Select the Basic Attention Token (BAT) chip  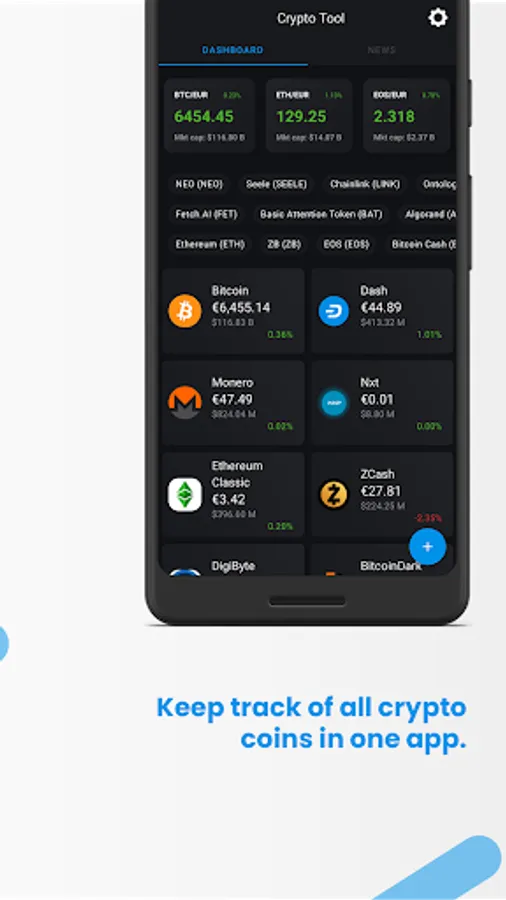pos(321,214)
